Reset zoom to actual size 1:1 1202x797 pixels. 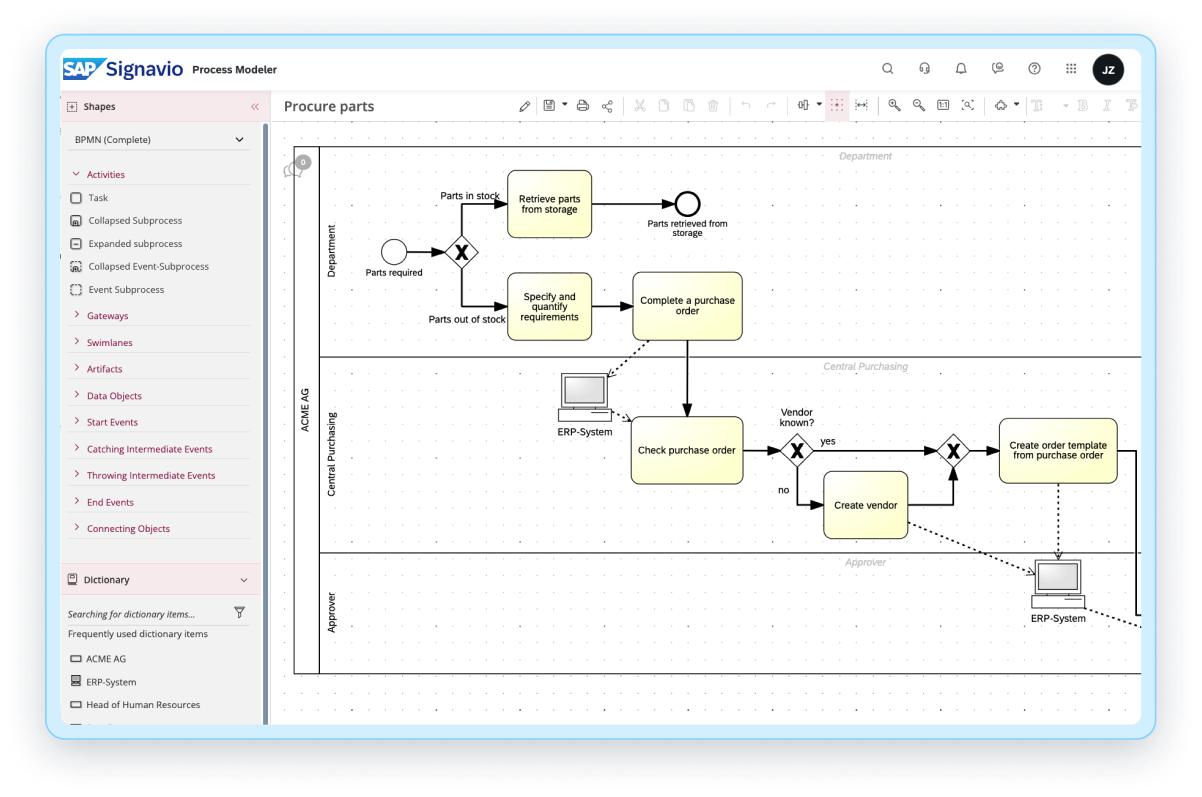coord(943,105)
